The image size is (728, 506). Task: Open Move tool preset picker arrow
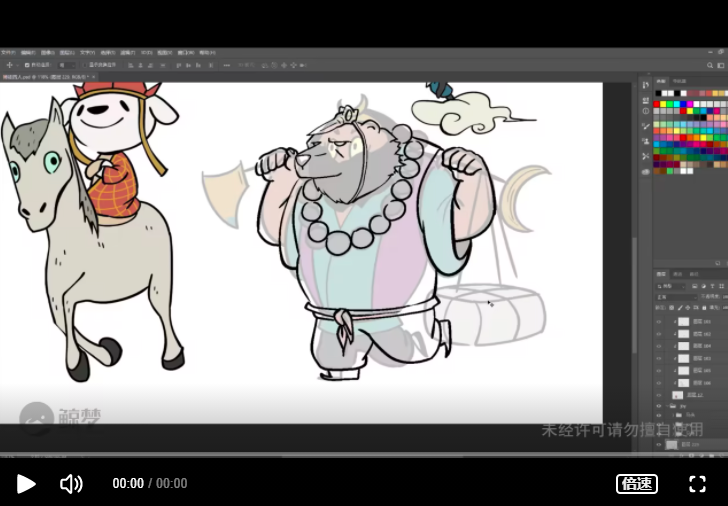pos(17,65)
